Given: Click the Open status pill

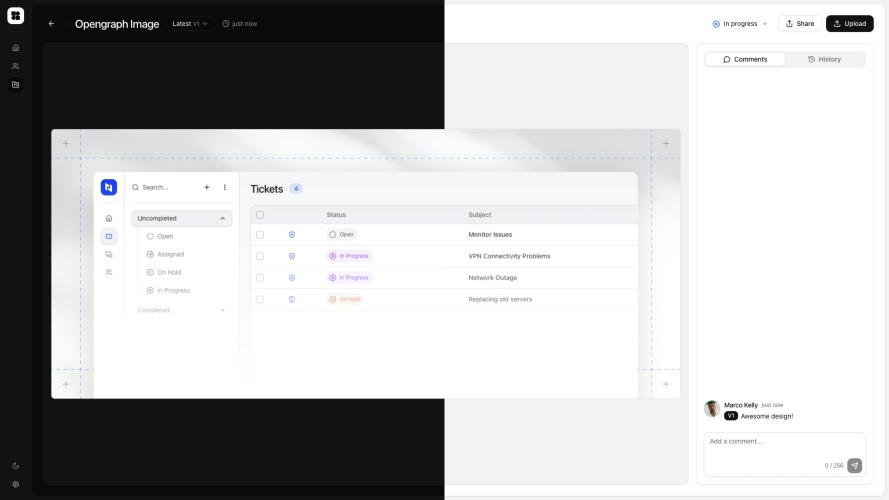Looking at the screenshot, I should coord(342,235).
